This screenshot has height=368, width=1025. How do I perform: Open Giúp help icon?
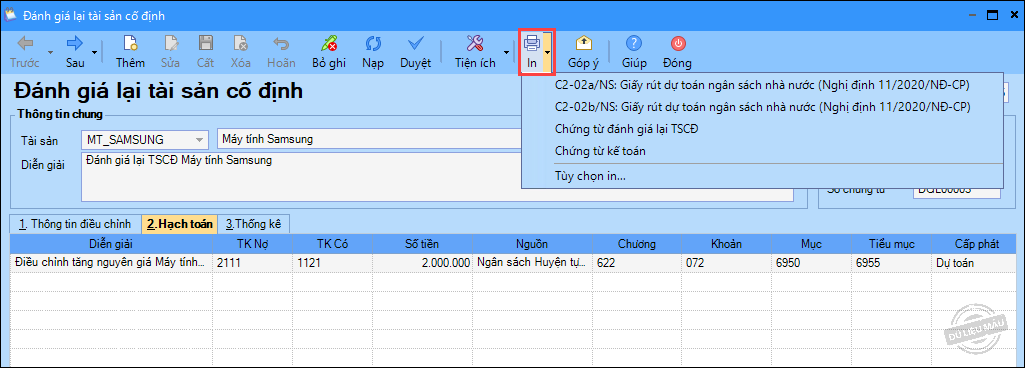point(634,44)
